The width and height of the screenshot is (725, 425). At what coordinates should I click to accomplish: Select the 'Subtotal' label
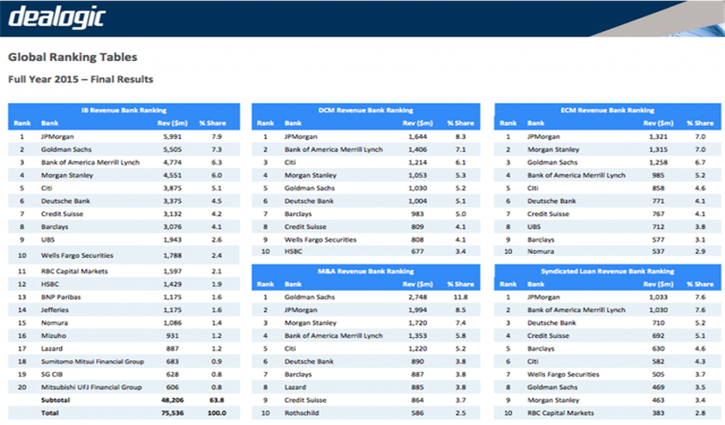click(x=55, y=400)
